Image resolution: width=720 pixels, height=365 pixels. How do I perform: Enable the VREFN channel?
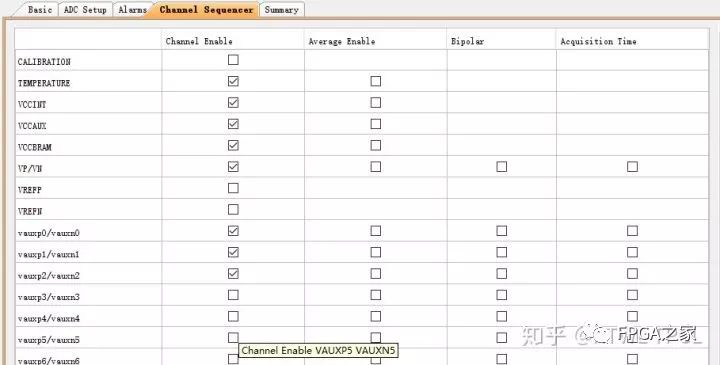tap(233, 209)
